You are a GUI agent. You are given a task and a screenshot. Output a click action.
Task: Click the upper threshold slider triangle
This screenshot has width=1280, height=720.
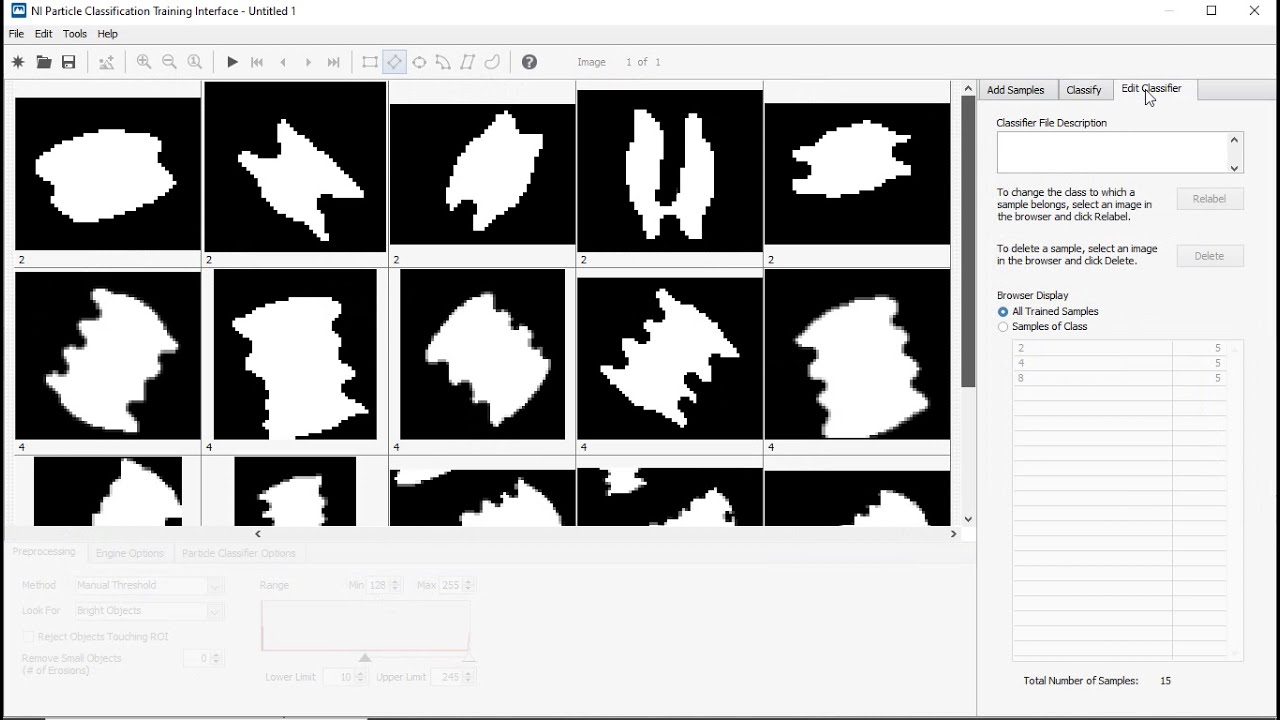point(469,657)
